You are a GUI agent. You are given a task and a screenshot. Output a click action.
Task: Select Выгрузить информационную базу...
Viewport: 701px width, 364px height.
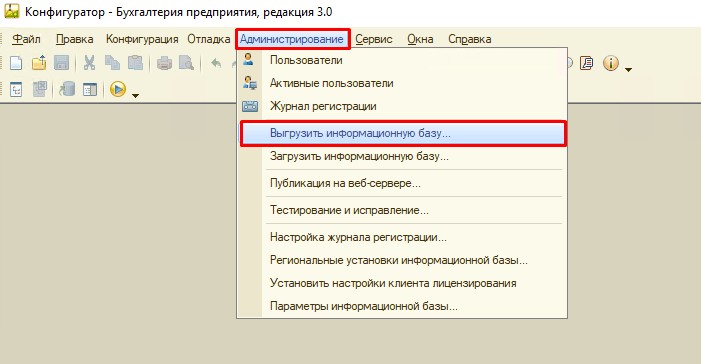403,133
